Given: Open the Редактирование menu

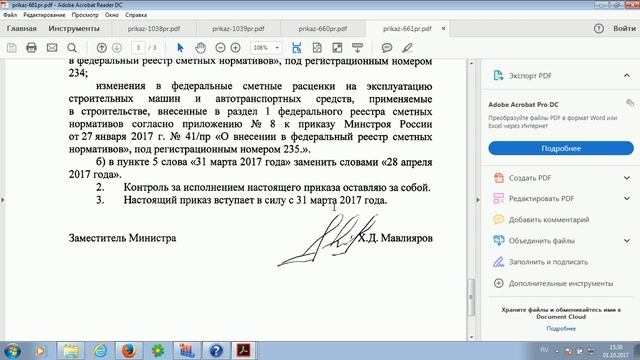Looking at the screenshot, I should point(44,15).
